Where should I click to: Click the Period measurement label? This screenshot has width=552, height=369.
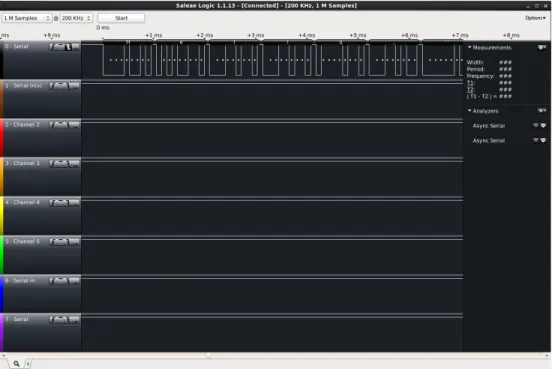(476, 69)
